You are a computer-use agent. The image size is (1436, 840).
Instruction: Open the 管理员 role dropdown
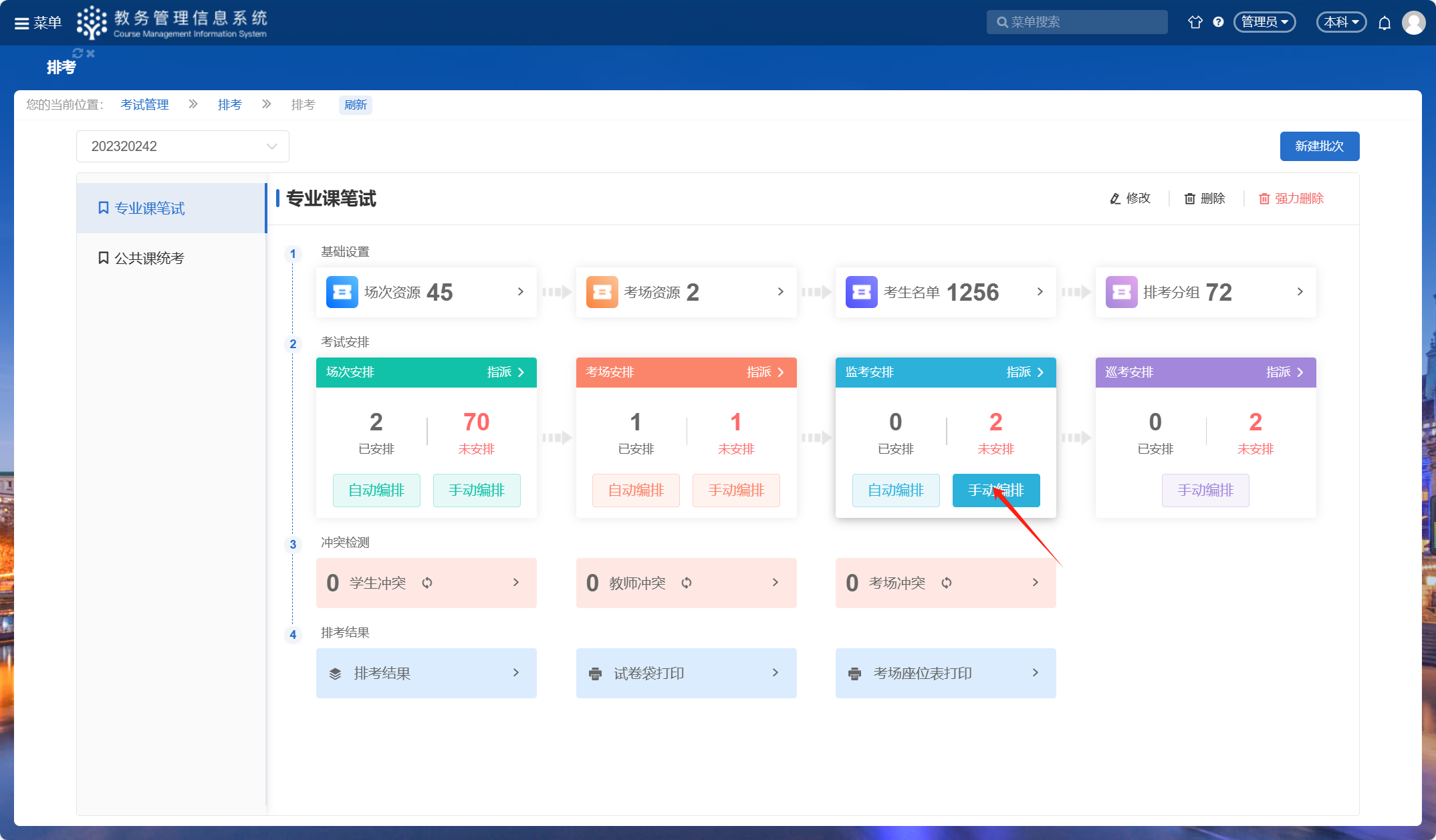1264,22
